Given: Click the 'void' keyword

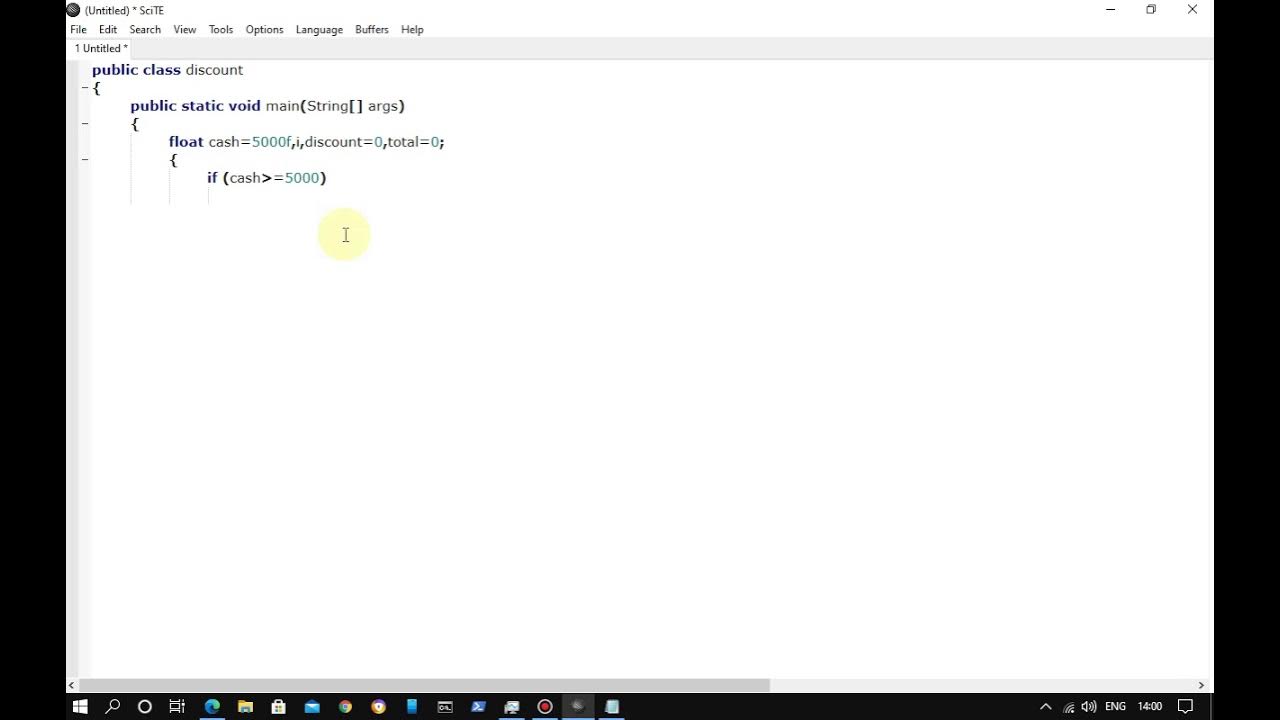Looking at the screenshot, I should point(244,106).
